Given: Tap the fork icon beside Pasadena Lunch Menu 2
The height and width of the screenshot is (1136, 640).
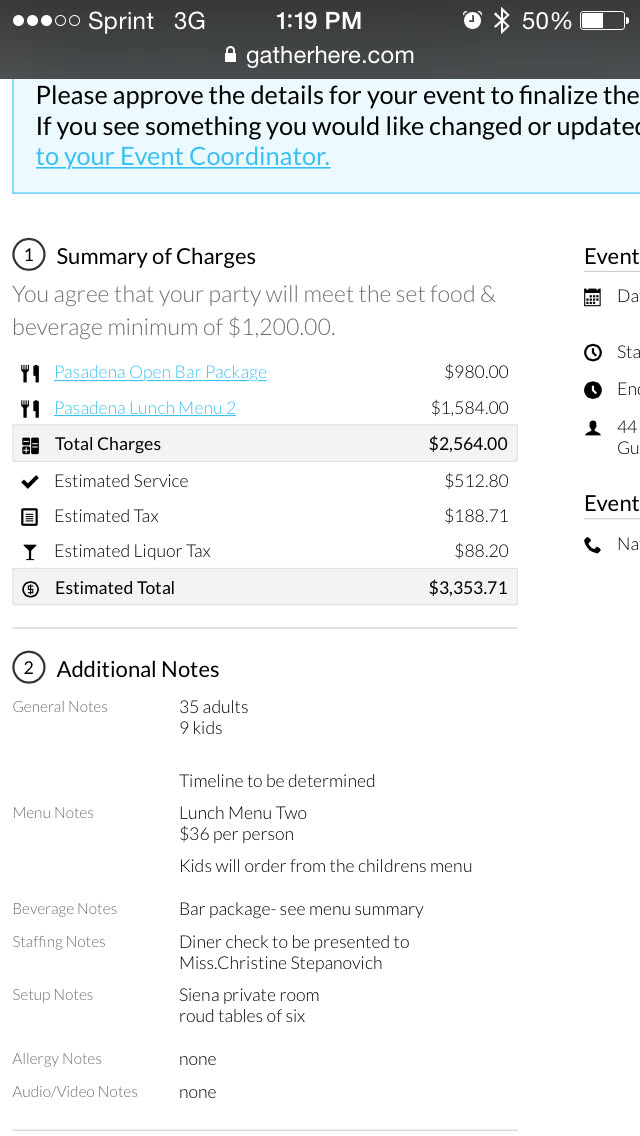Looking at the screenshot, I should [x=30, y=408].
